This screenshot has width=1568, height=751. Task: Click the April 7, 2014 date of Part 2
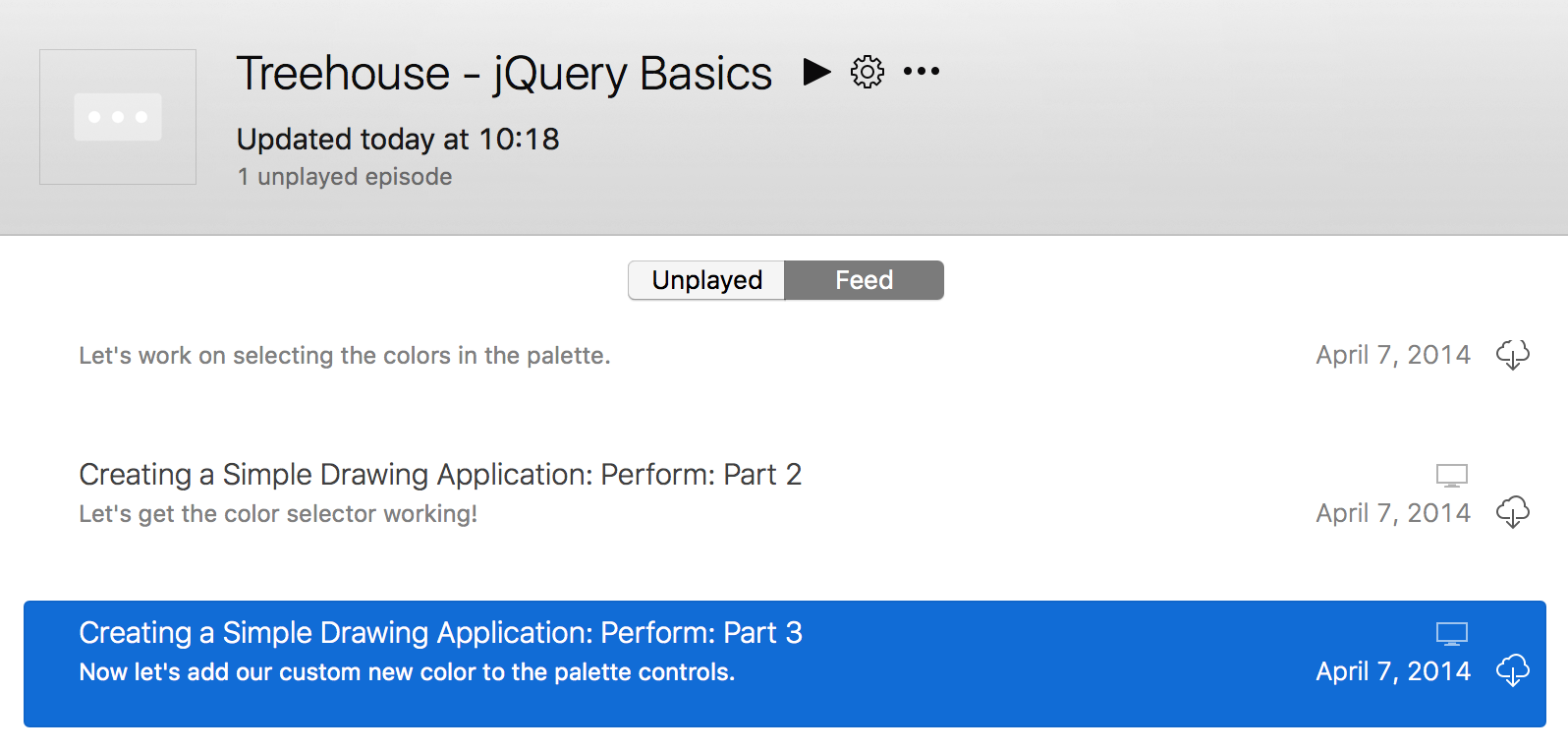1393,513
